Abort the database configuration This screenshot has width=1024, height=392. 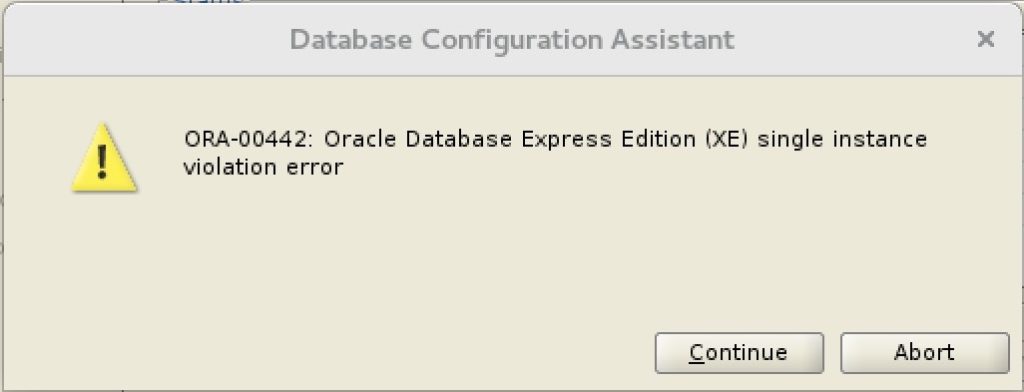pos(924,353)
